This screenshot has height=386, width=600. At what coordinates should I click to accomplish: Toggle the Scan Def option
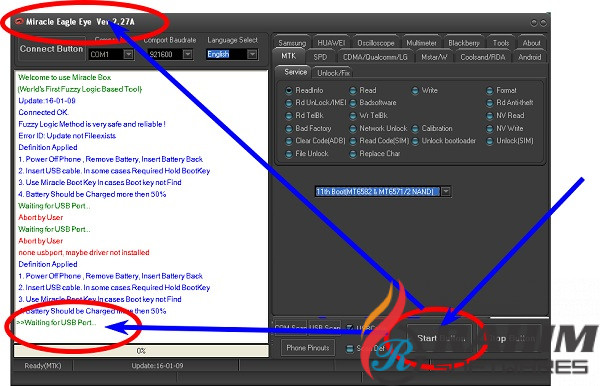click(x=350, y=349)
